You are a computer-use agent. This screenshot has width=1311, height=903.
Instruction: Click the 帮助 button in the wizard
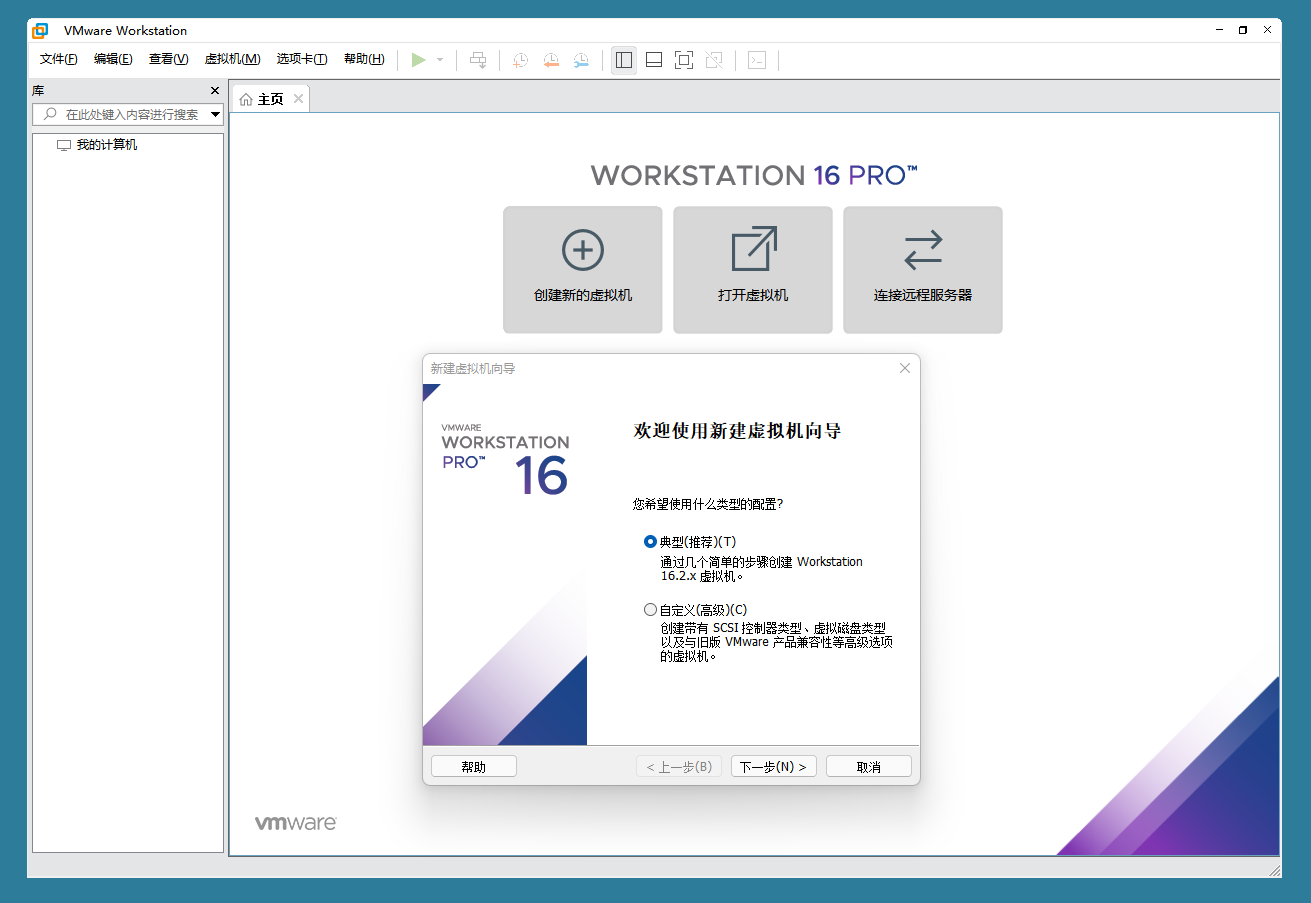474,767
